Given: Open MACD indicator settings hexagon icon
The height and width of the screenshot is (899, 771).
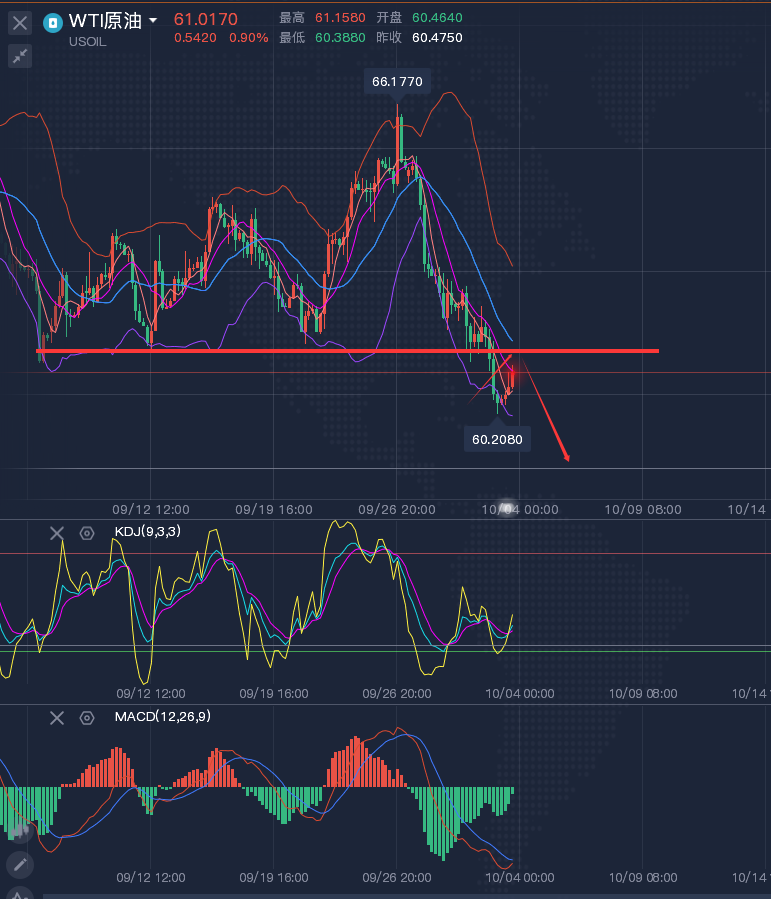Looking at the screenshot, I should point(87,718).
